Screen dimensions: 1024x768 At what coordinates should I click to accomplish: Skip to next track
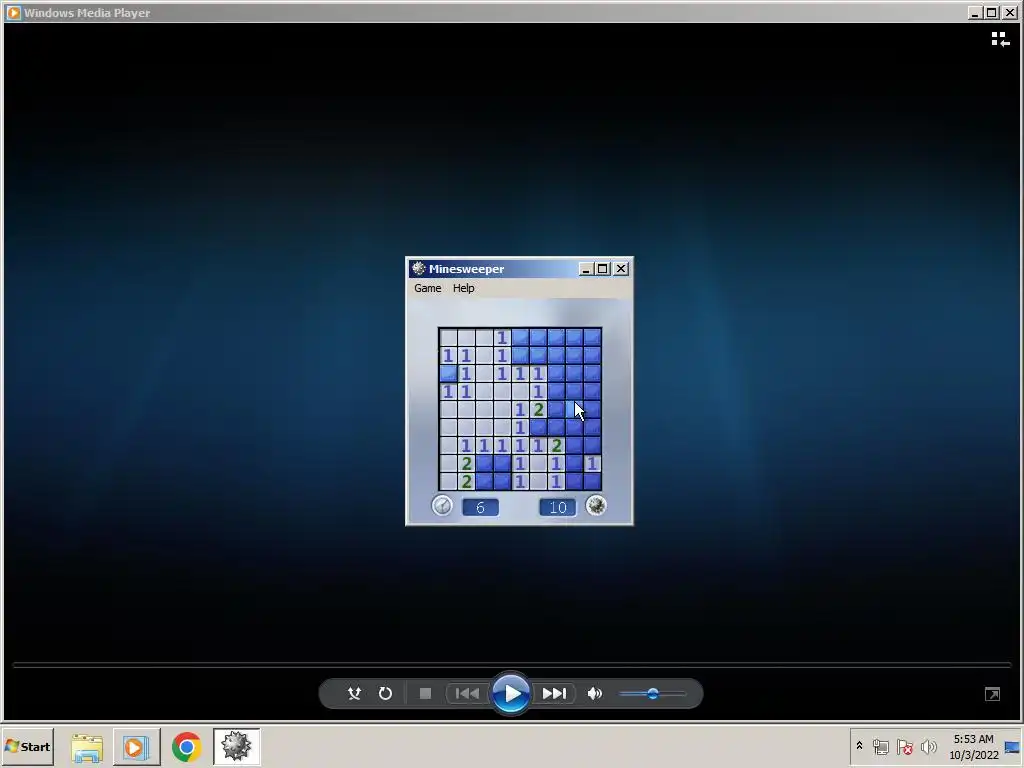[x=554, y=694]
